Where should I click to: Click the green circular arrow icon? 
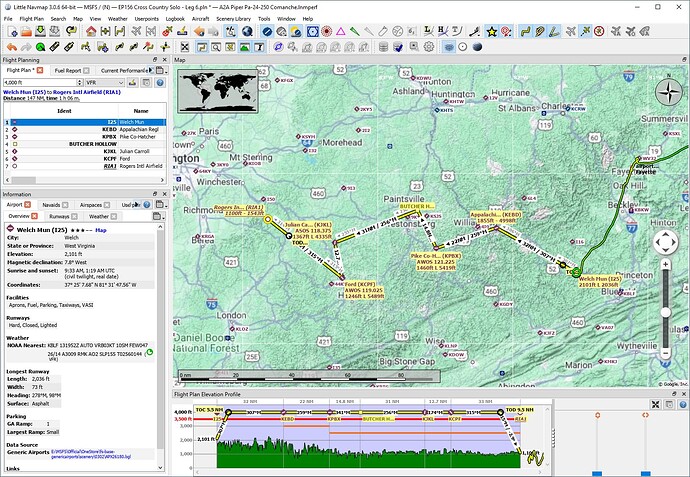40,47
